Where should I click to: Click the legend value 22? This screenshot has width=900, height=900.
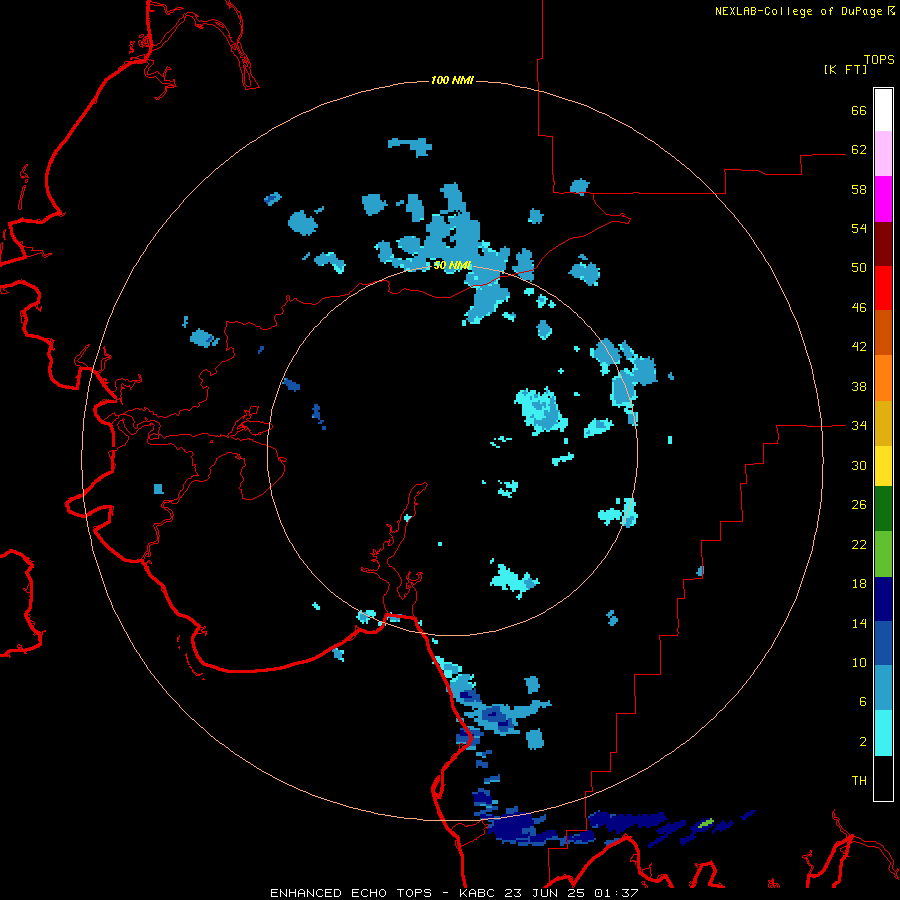coord(859,544)
